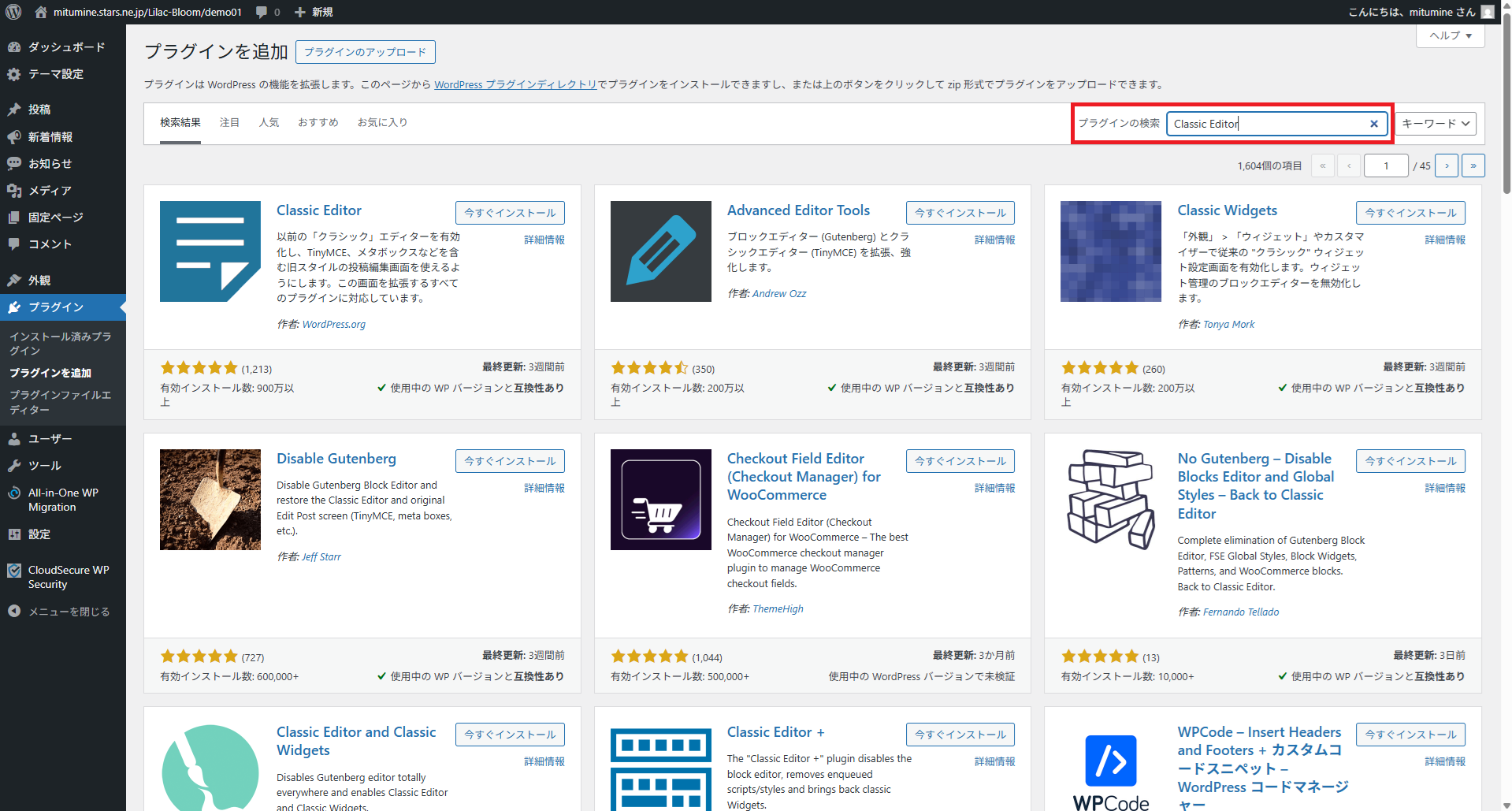The width and height of the screenshot is (1512, 811).
Task: Switch to the 人気 tab
Action: coord(269,123)
